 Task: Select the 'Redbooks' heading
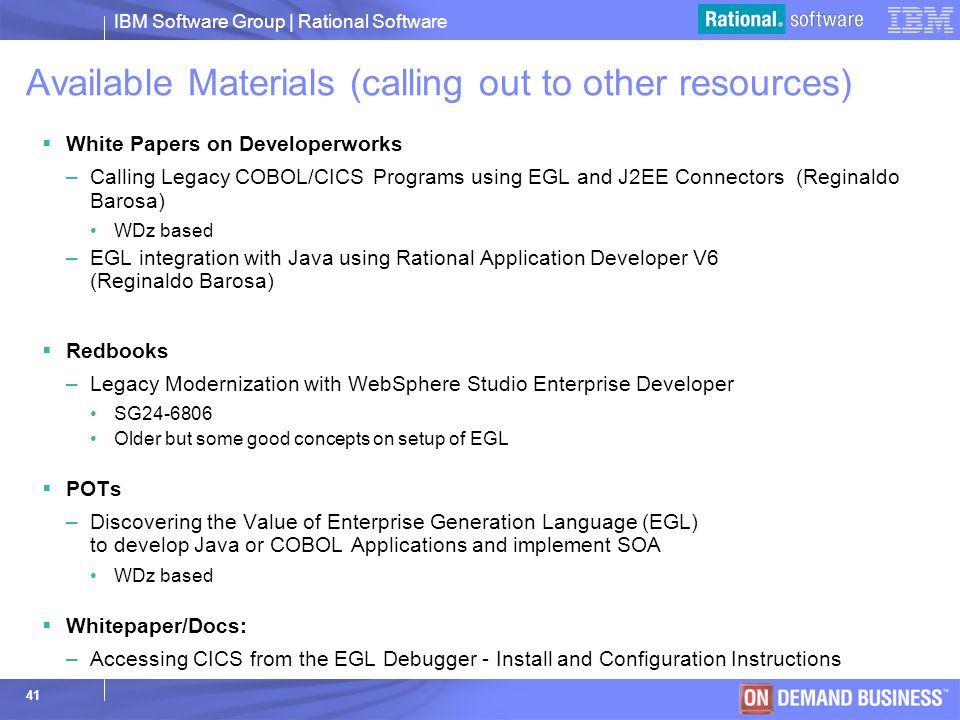(x=117, y=351)
